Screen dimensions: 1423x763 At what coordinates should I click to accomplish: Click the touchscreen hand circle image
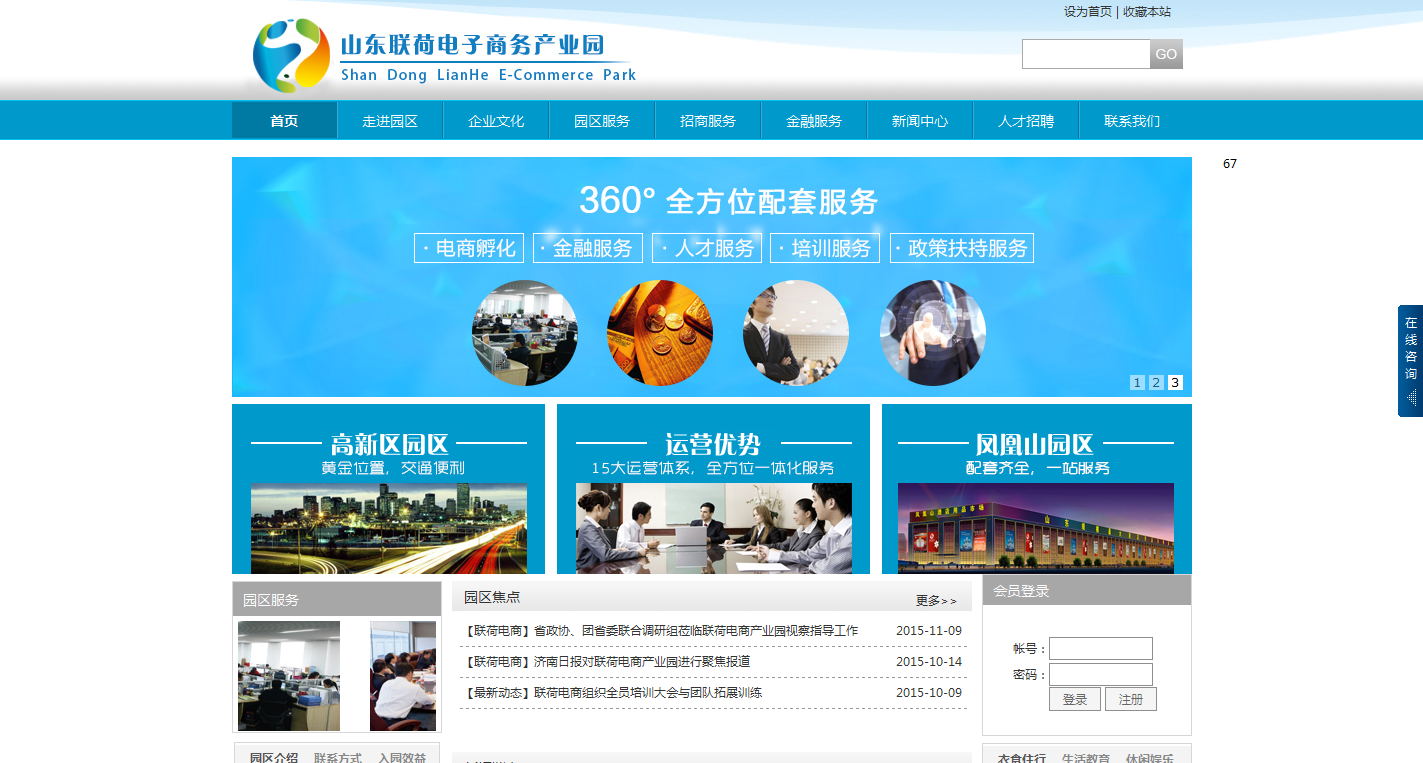[x=932, y=333]
